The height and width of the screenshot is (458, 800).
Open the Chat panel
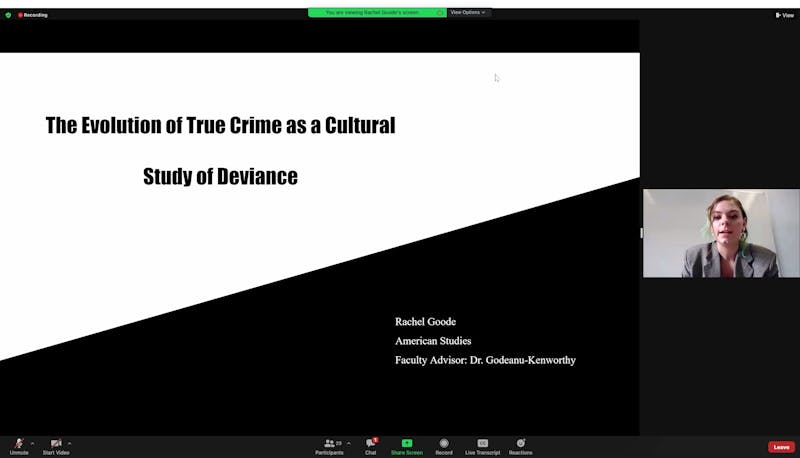click(370, 443)
